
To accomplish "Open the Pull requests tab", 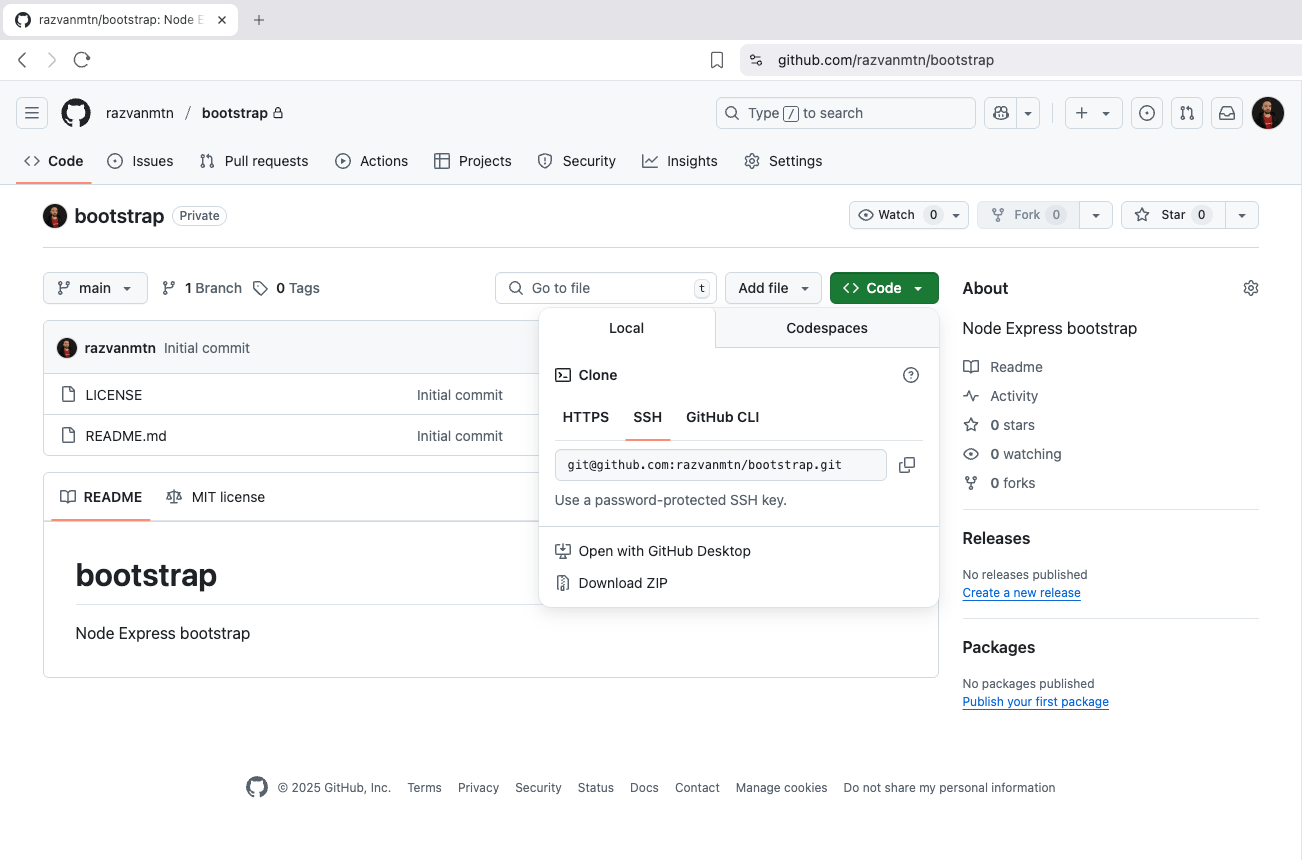I will [254, 161].
